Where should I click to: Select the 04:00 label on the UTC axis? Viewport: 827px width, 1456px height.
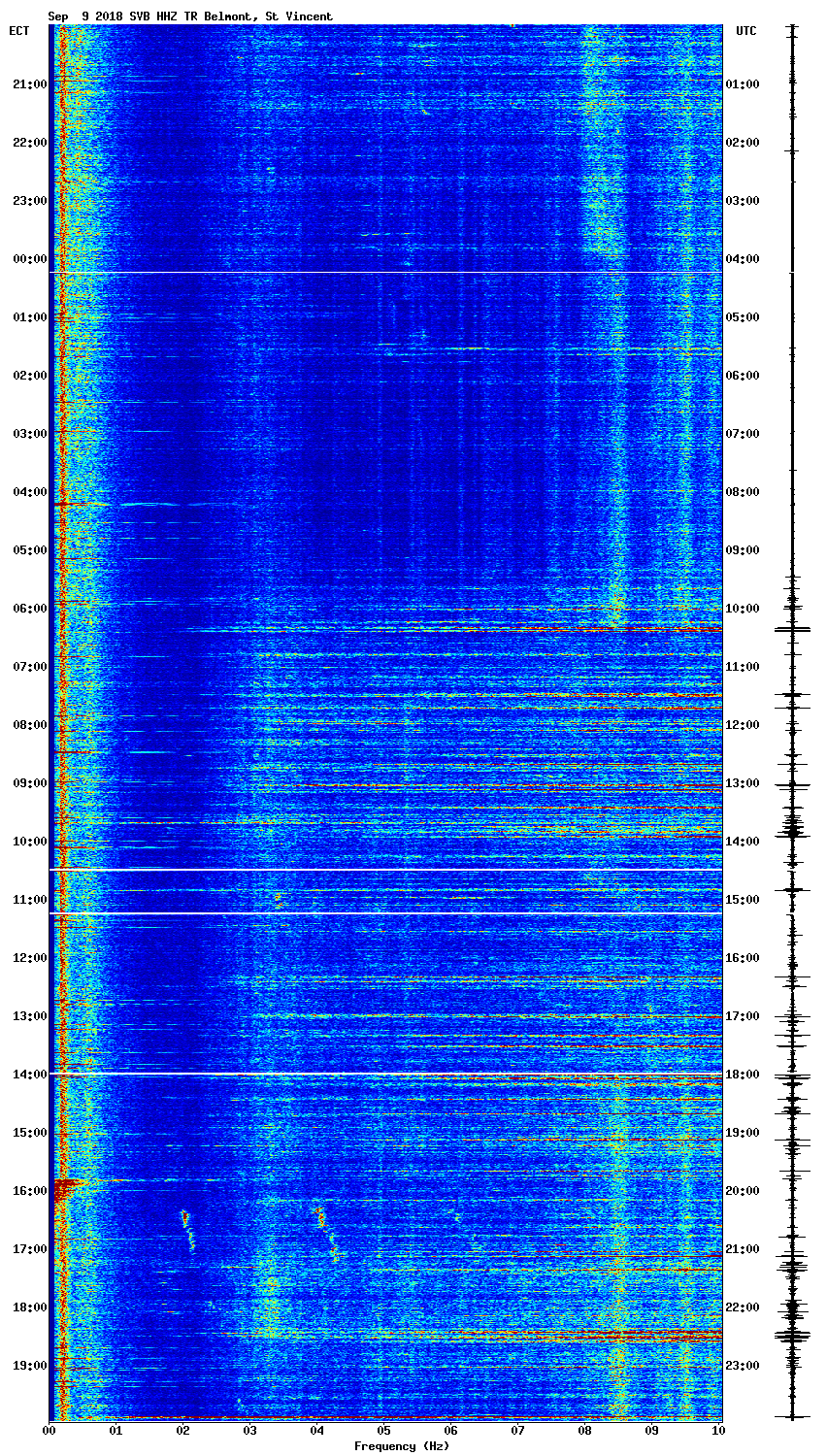click(743, 259)
